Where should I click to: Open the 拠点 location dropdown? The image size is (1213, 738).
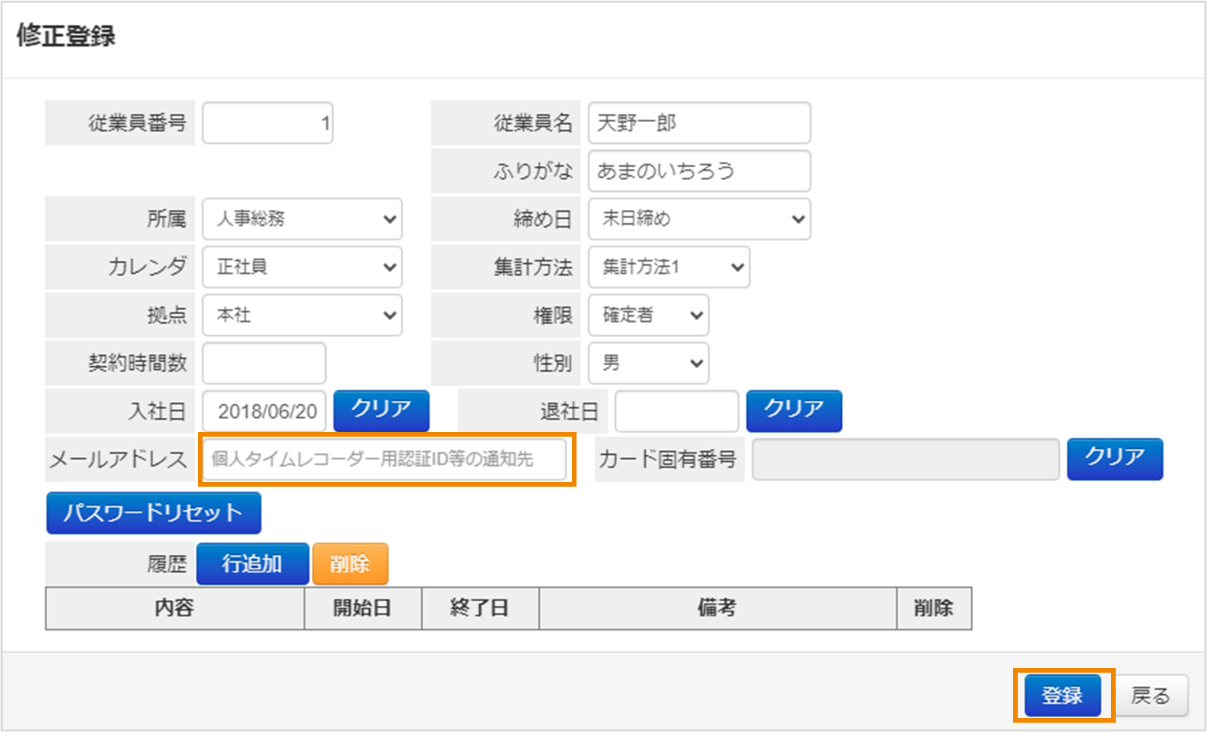click(x=301, y=315)
